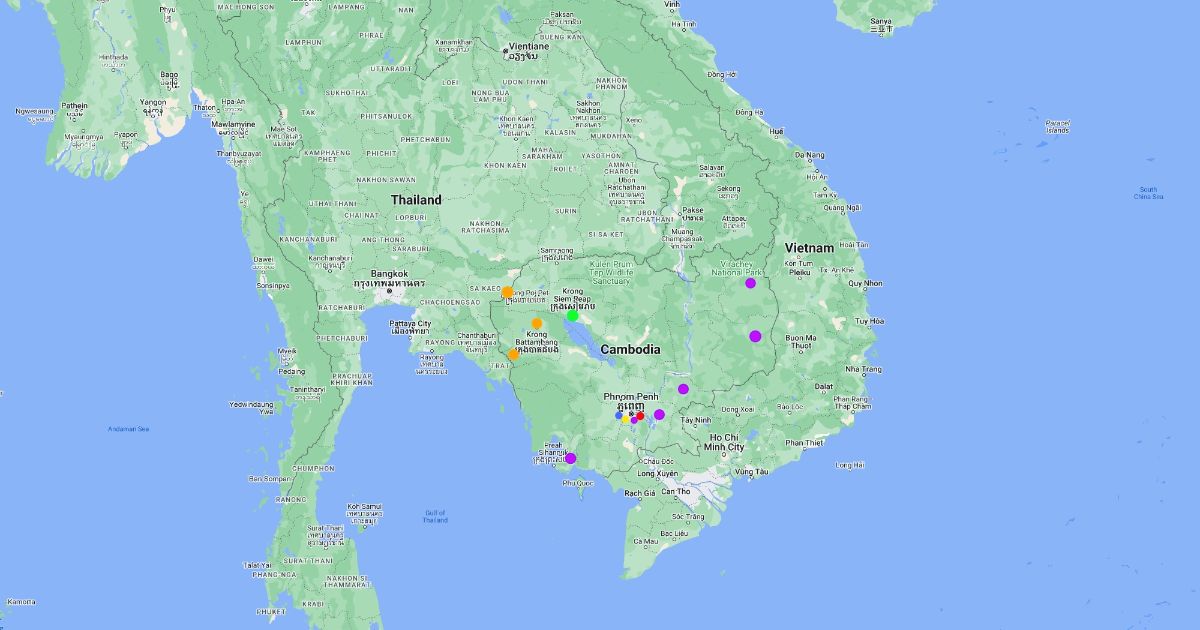This screenshot has width=1200, height=630.
Task: Click the Quy Nhon label
Action: 866,283
